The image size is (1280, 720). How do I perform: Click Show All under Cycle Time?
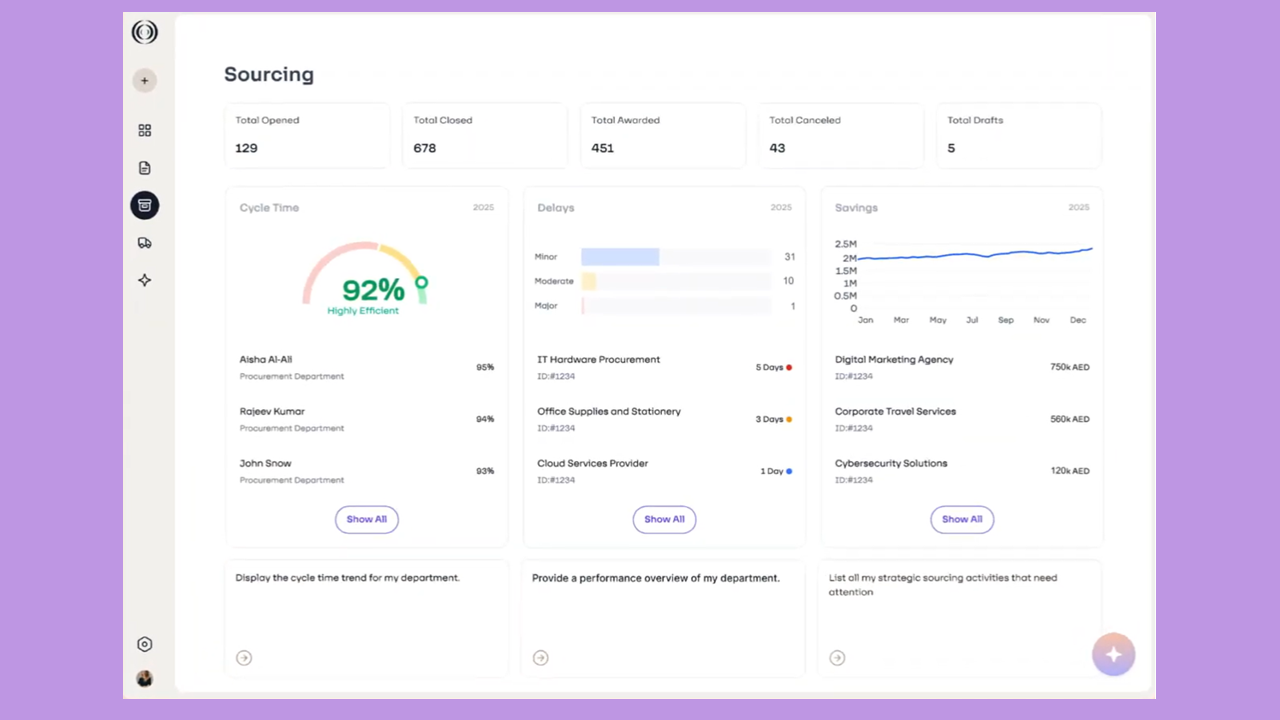click(x=366, y=519)
